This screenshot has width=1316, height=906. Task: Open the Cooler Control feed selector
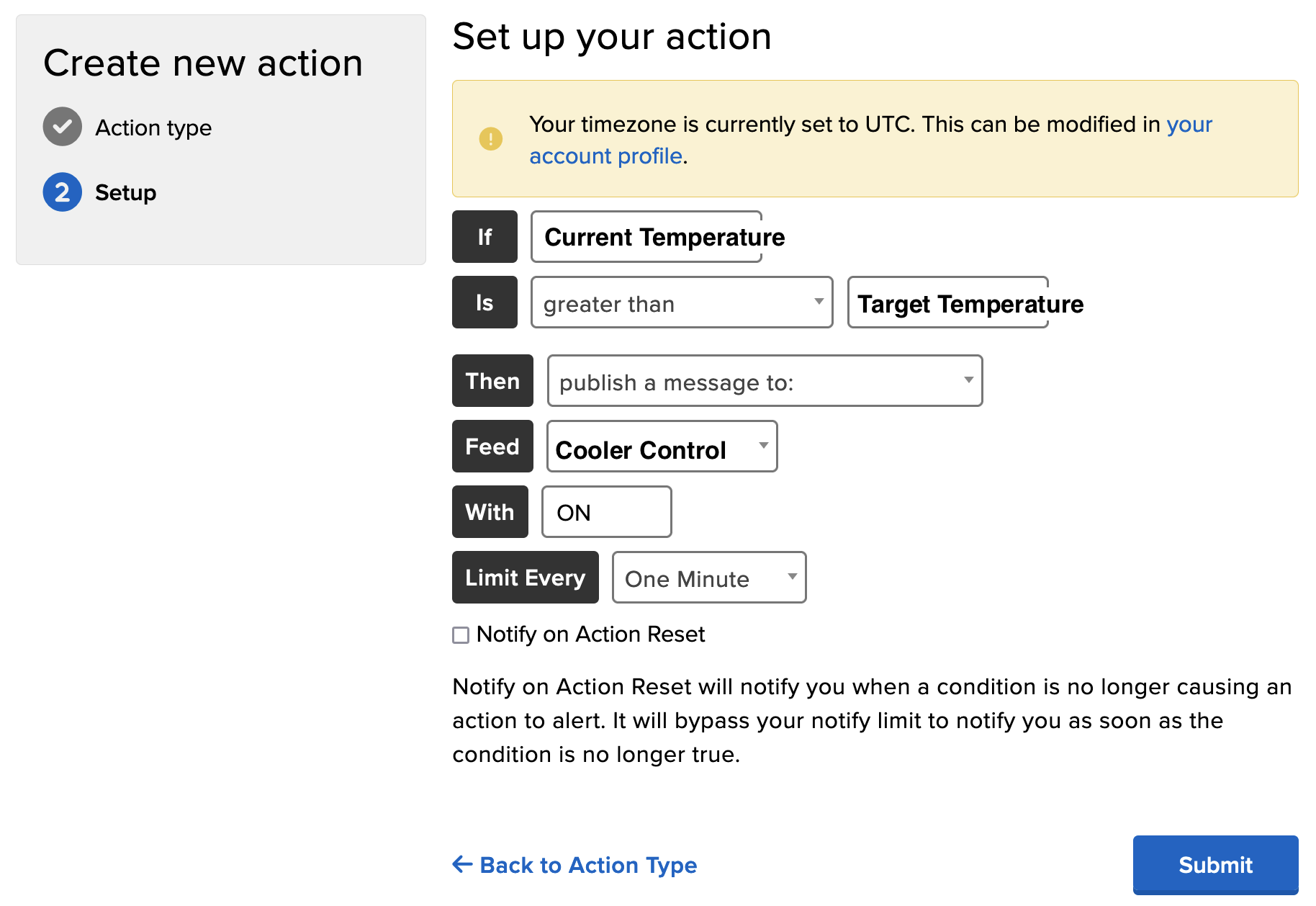point(661,447)
